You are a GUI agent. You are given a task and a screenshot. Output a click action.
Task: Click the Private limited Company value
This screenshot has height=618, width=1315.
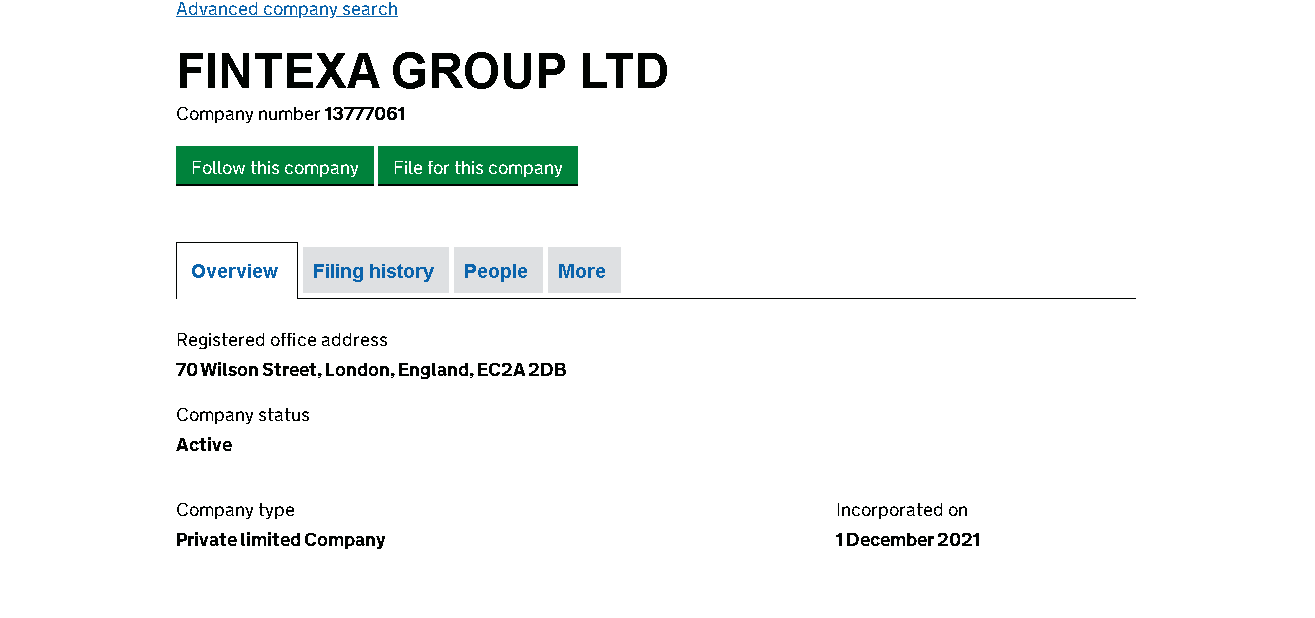click(281, 540)
